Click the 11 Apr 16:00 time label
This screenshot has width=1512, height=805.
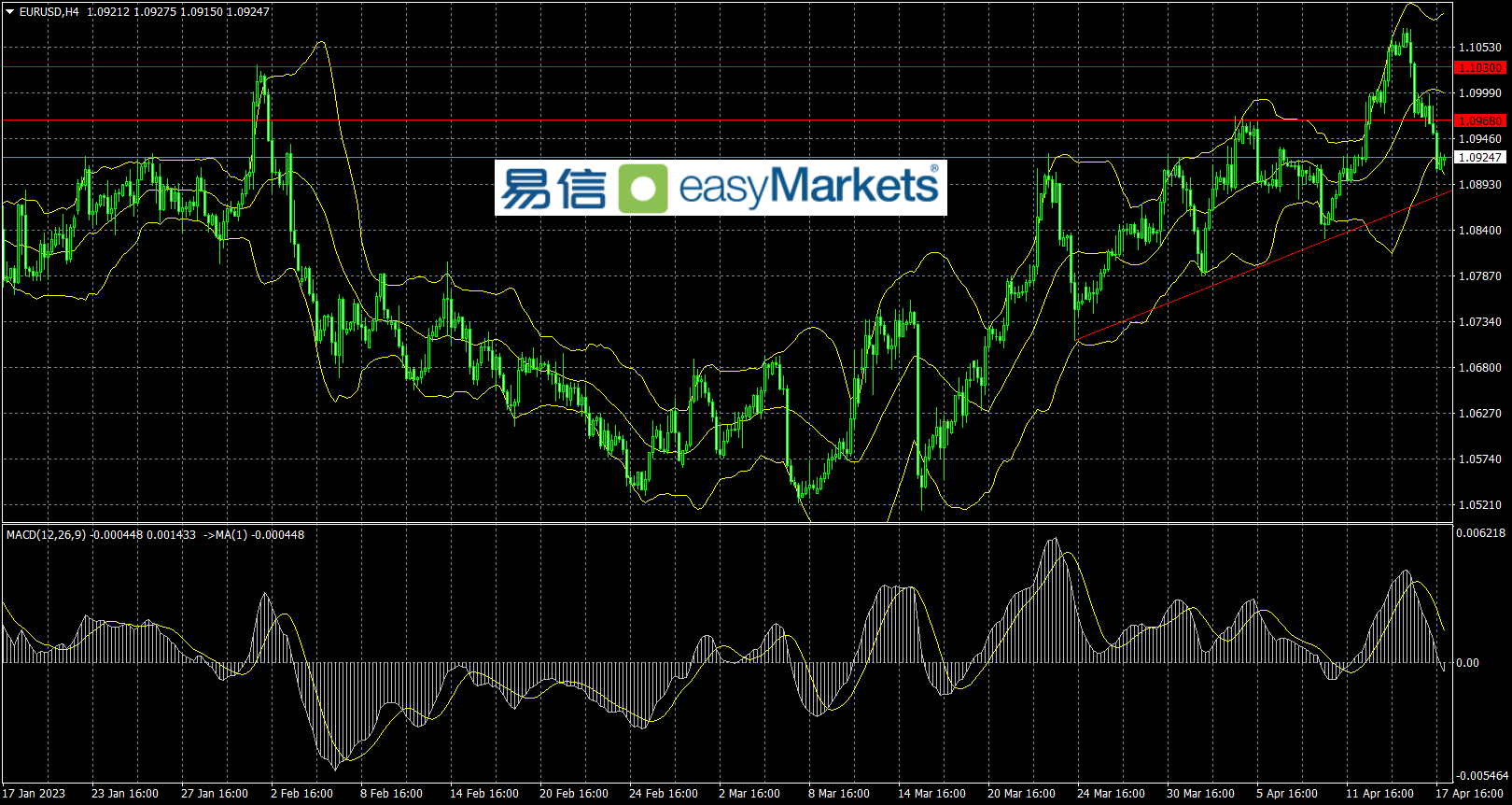[1379, 794]
